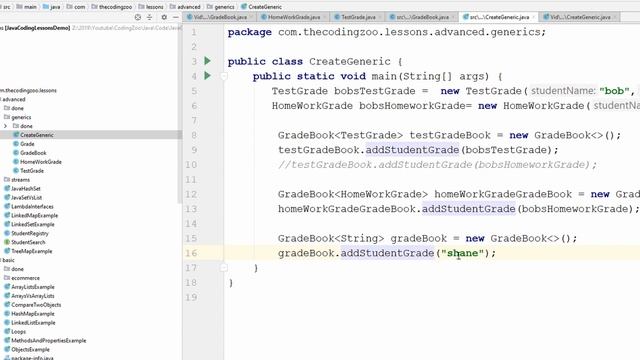Click the run arrow beside class CreateGeneric
This screenshot has height=360, width=640.
pyautogui.click(x=207, y=61)
